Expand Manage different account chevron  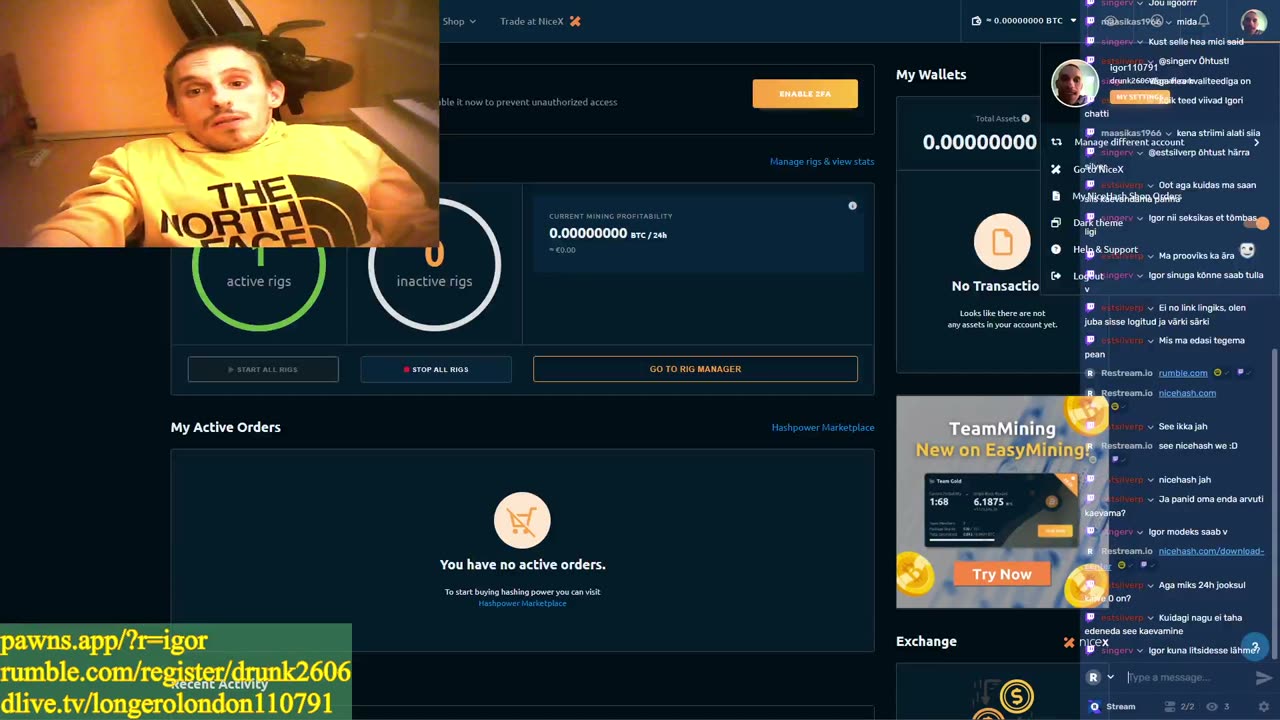1257,142
